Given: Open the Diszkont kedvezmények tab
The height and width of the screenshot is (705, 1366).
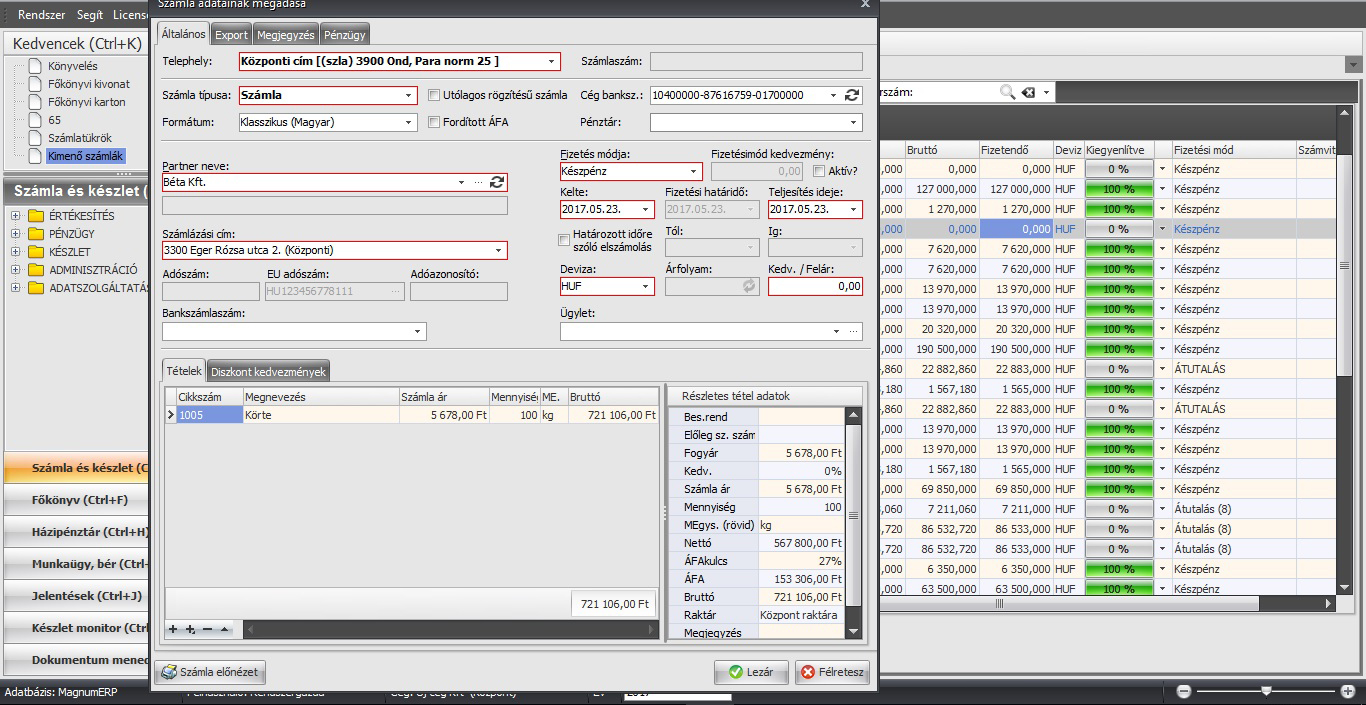Looking at the screenshot, I should [x=268, y=371].
